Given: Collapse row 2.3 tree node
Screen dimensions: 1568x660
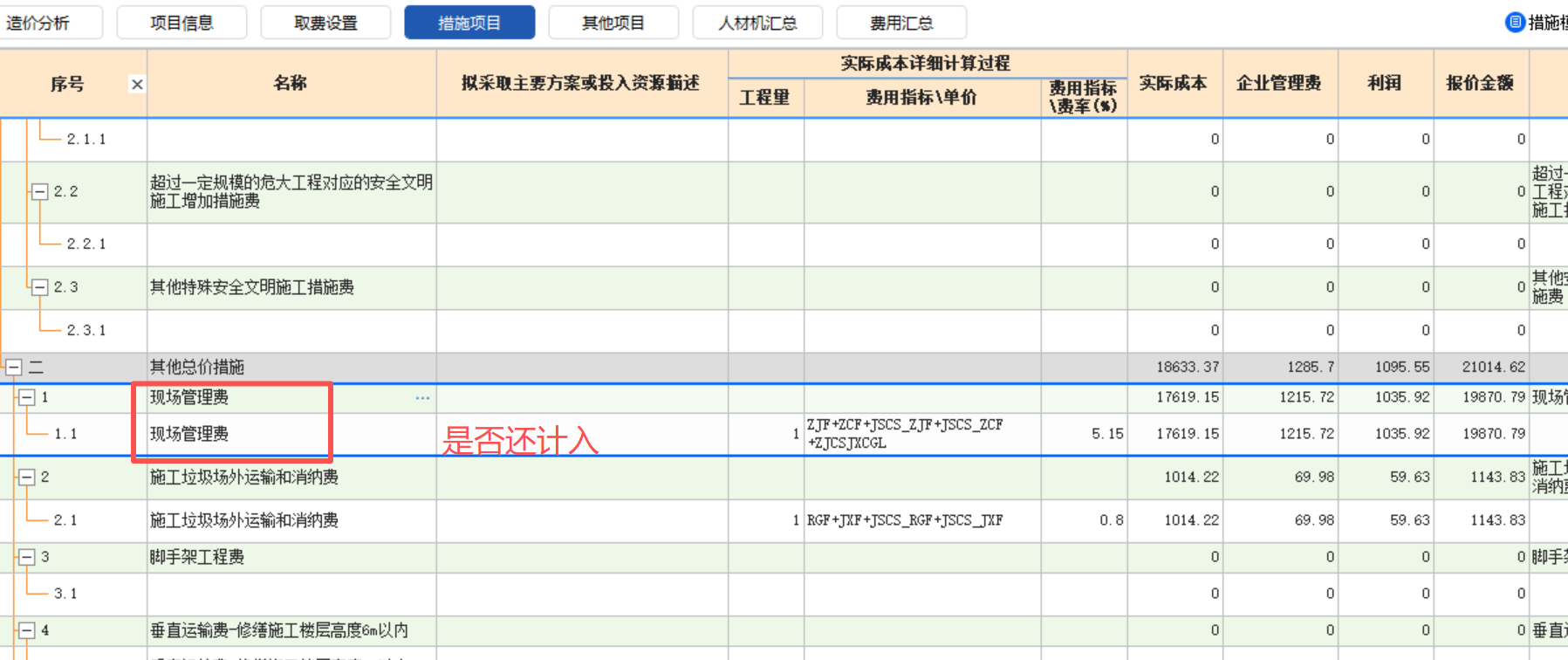Looking at the screenshot, I should point(39,287).
